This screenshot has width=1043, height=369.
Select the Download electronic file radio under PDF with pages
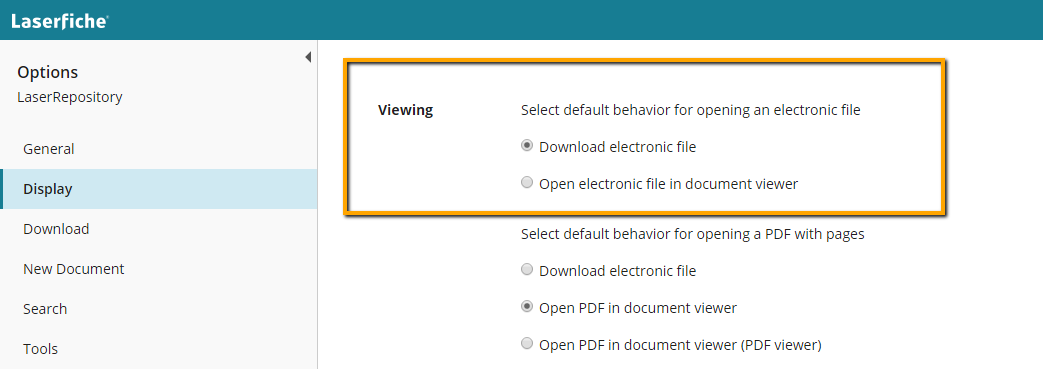pyautogui.click(x=527, y=269)
